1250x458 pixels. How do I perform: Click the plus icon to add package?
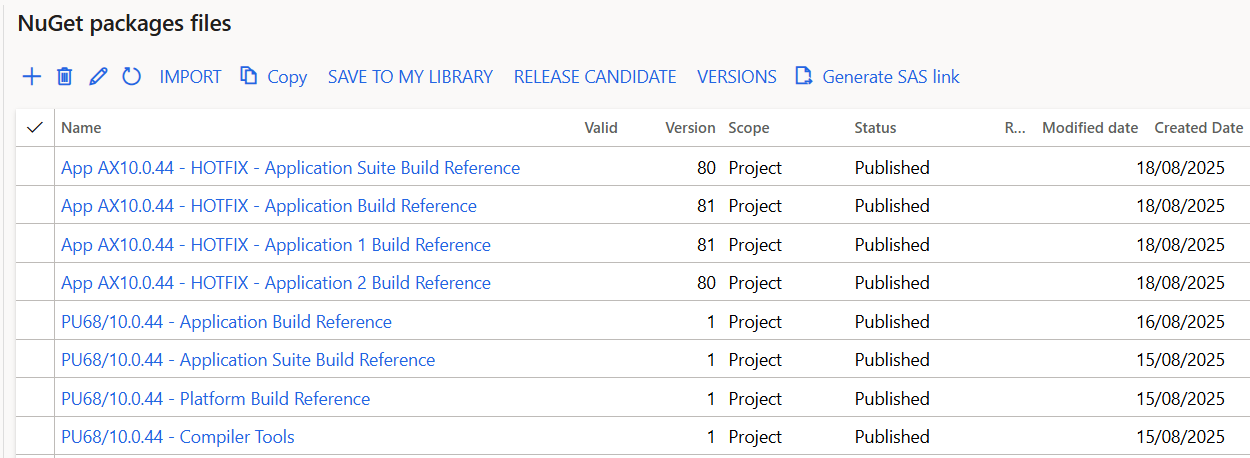(32, 77)
